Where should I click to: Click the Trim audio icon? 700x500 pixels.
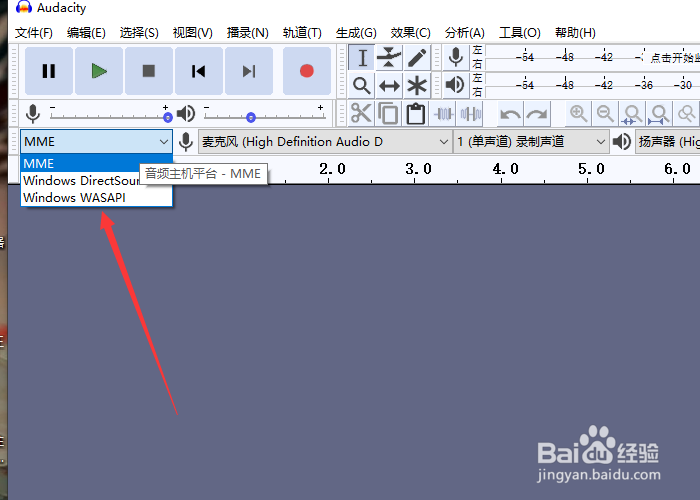pos(443,113)
